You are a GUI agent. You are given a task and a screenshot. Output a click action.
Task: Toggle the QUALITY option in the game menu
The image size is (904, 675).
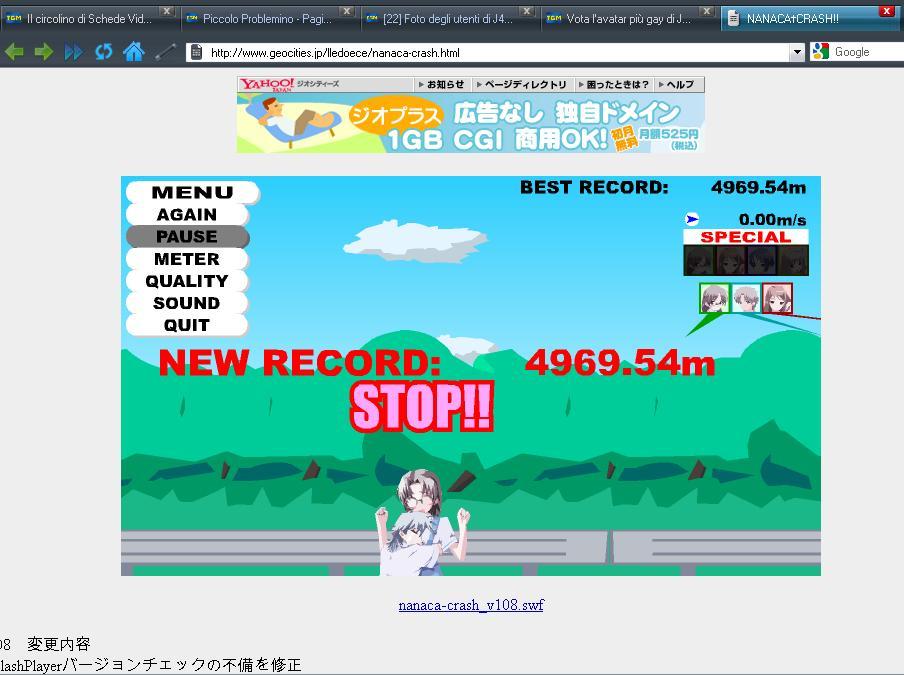pos(187,281)
